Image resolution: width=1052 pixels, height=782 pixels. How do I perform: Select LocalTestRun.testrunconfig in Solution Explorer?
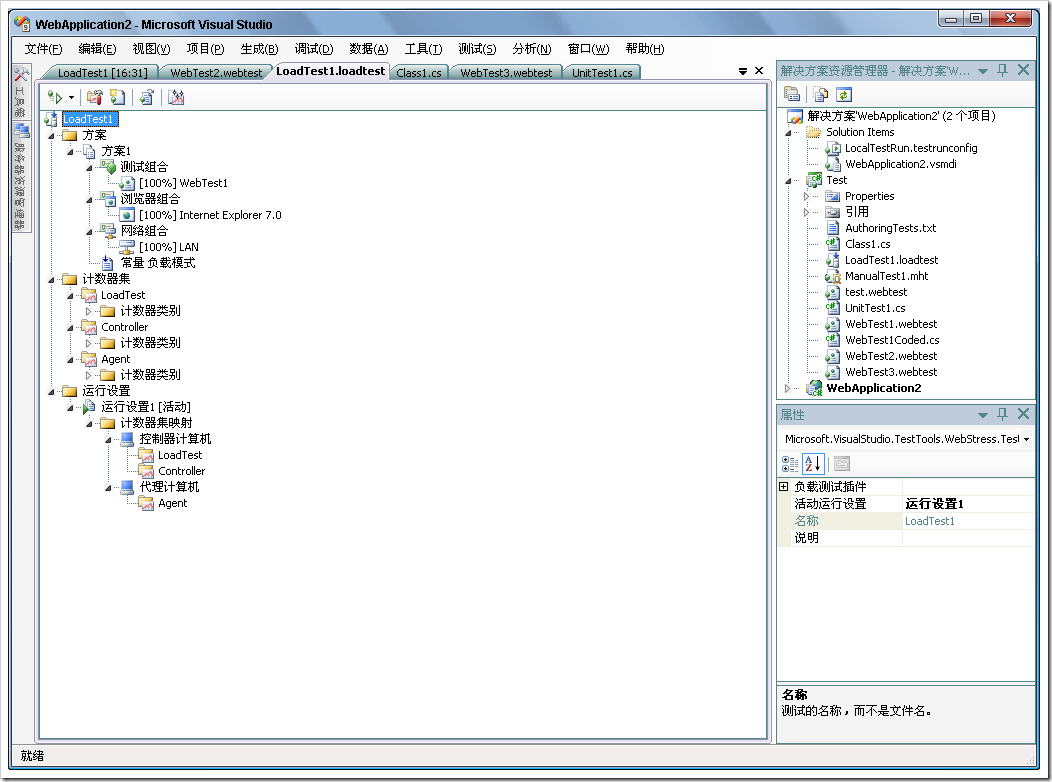(x=910, y=148)
